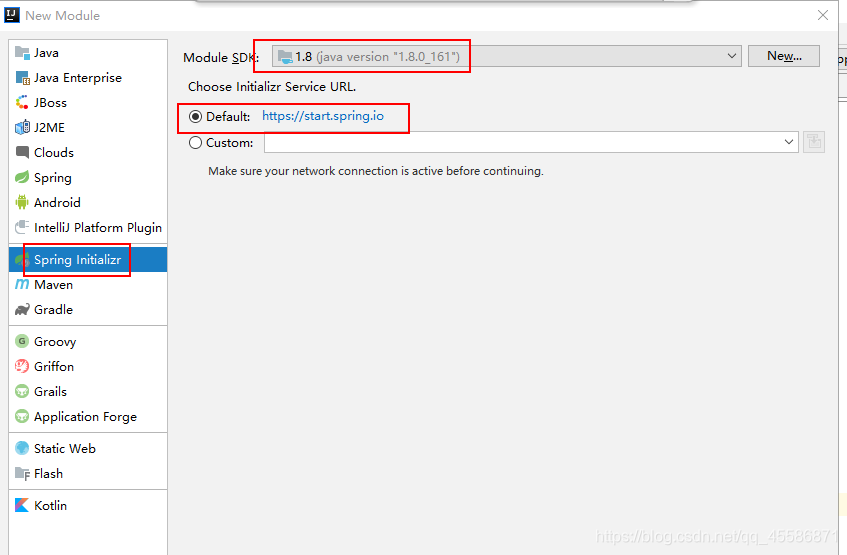Screen dimensions: 847x555
Task: Click the JBoss colorful icon
Action: point(22,102)
